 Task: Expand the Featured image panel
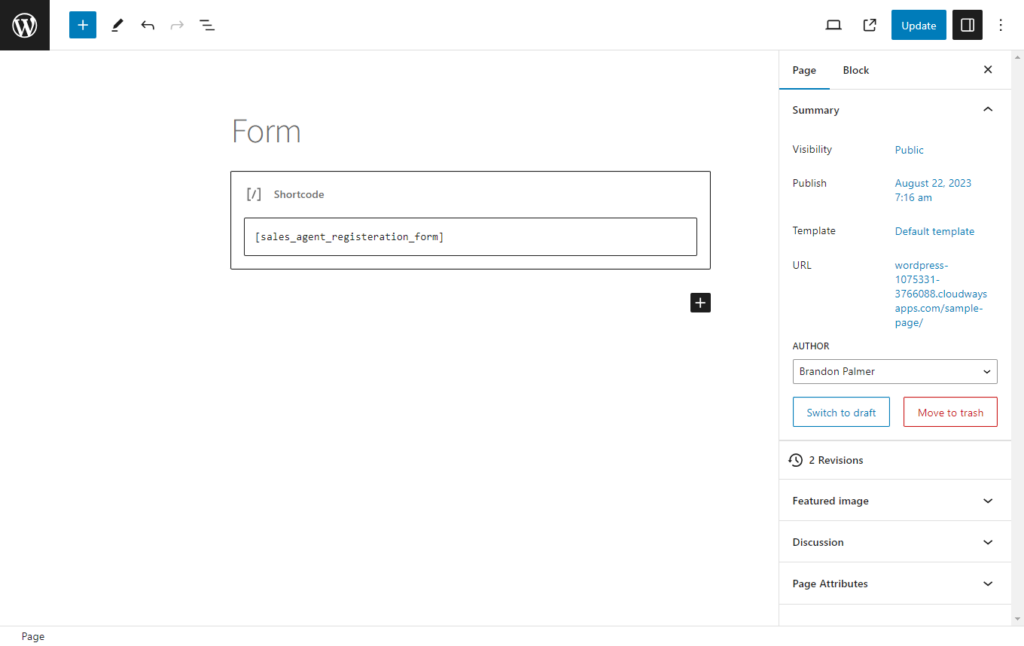(x=895, y=501)
